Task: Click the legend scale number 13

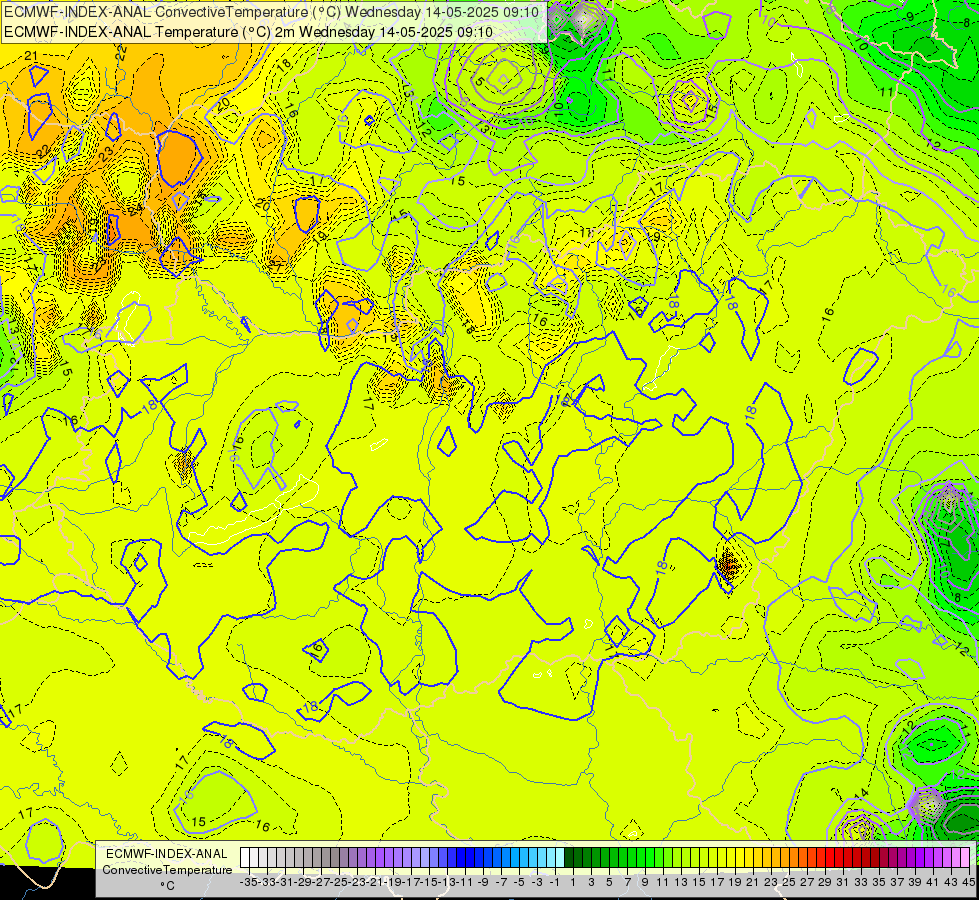Action: point(681,882)
